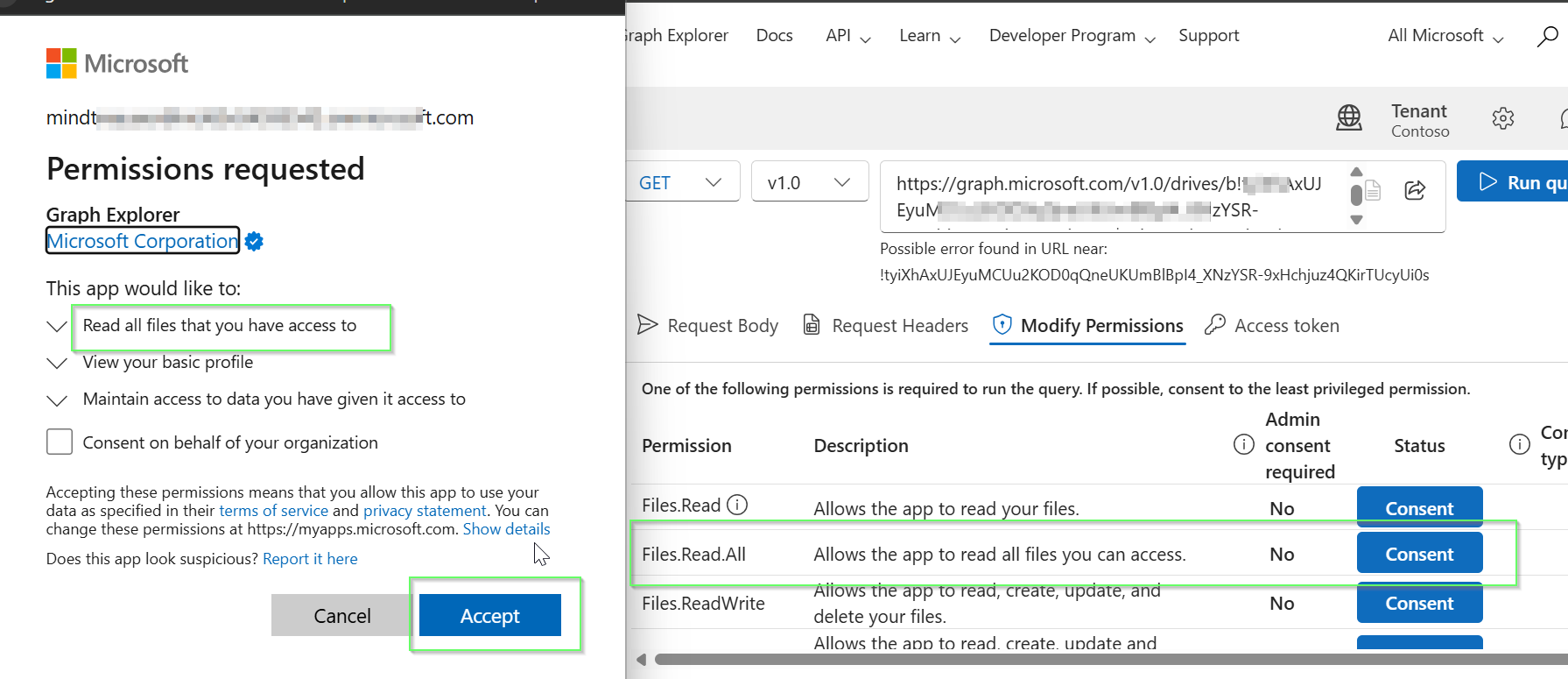Open the Support nav item
The height and width of the screenshot is (679, 1568).
[1208, 36]
